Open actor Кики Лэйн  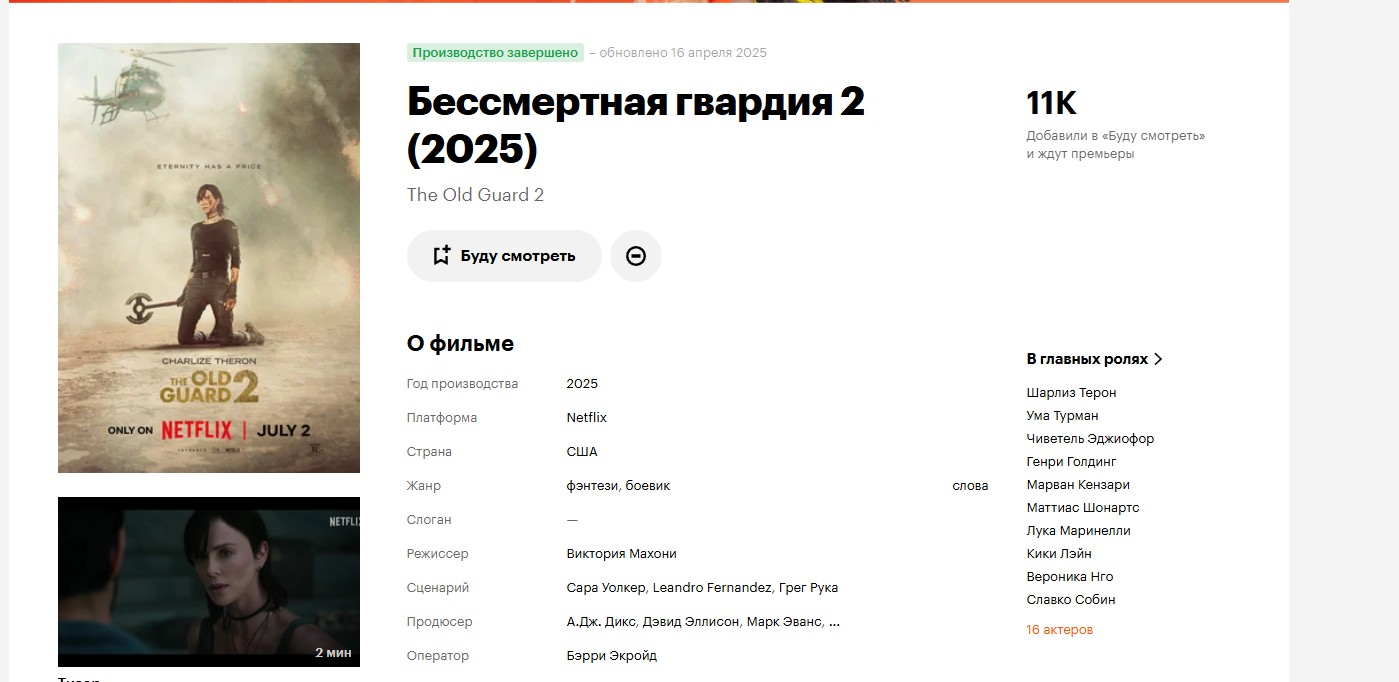1059,554
